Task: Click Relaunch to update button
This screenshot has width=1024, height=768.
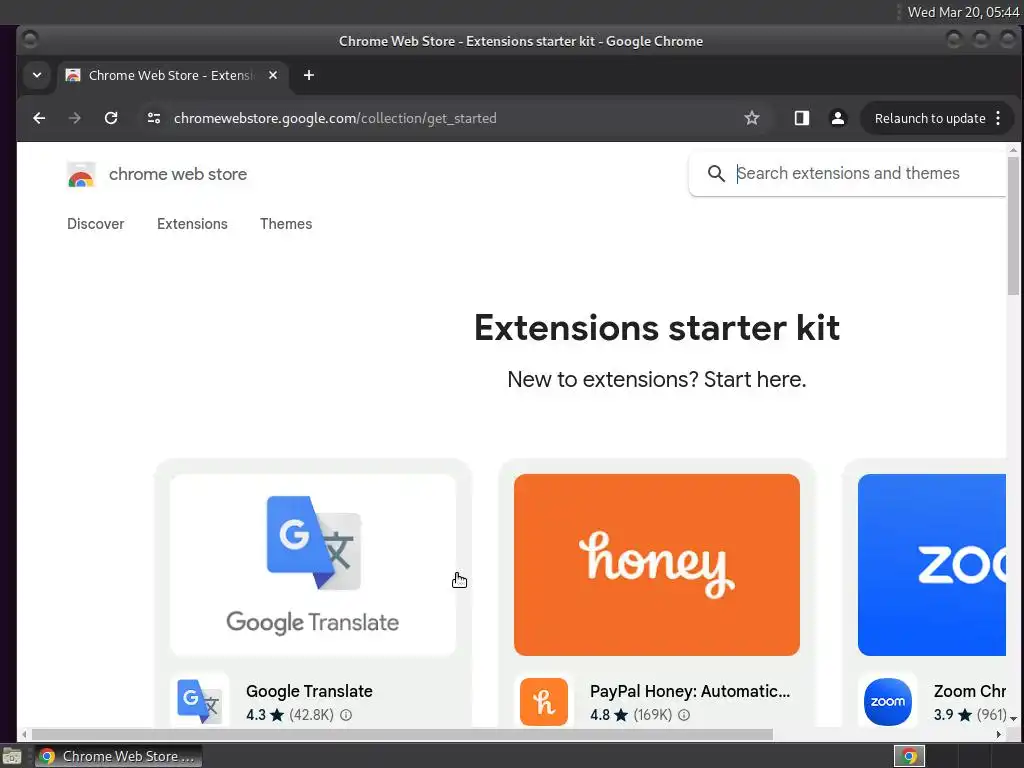Action: (x=930, y=118)
